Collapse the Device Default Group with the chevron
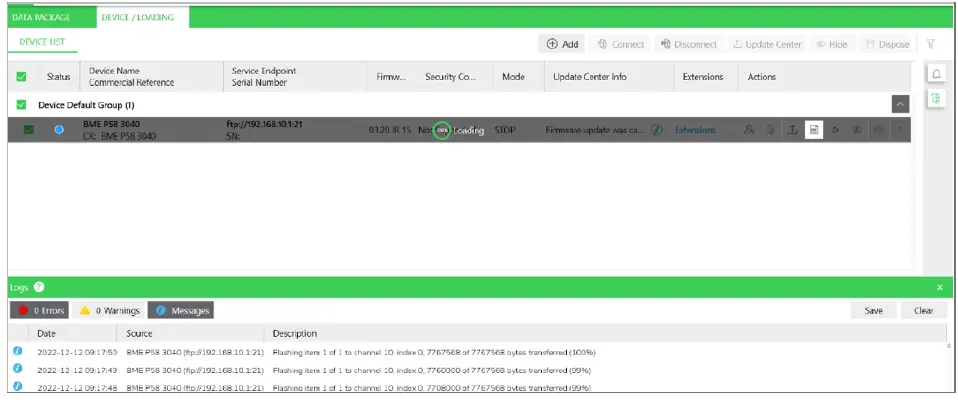The width and height of the screenshot is (958, 400). (900, 104)
